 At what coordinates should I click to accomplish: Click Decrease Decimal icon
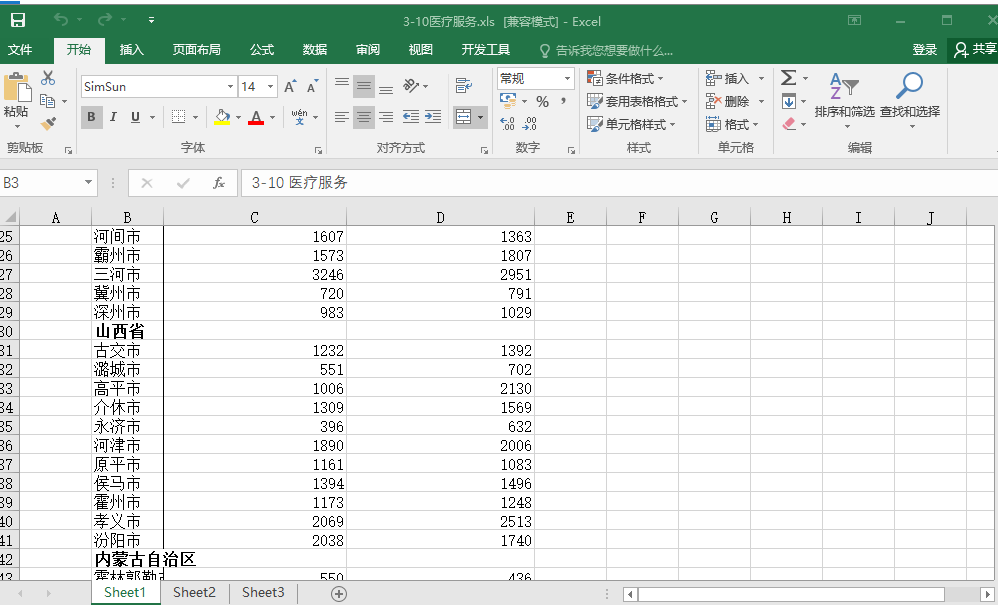530,123
